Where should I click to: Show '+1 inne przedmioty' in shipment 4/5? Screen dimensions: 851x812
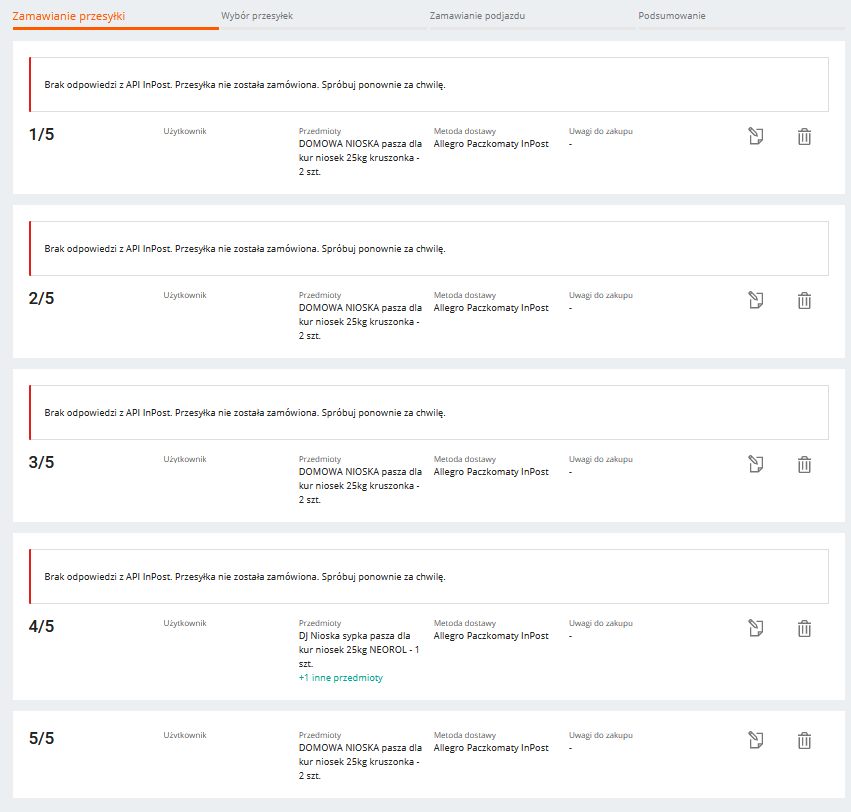point(341,677)
